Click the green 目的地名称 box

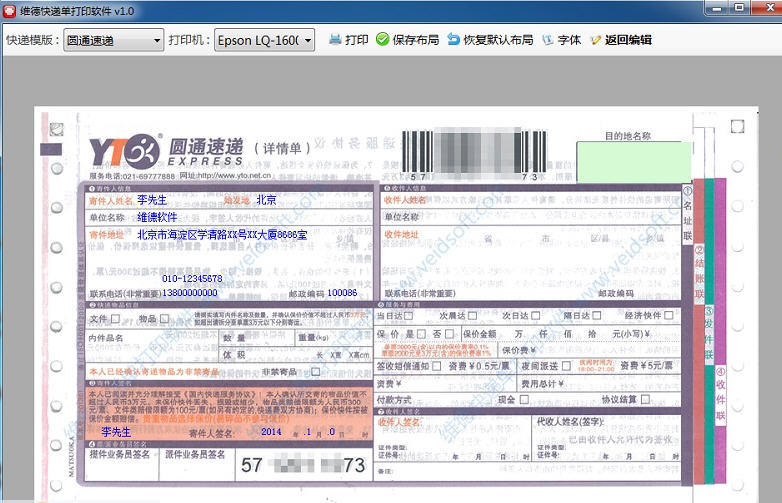[633, 162]
